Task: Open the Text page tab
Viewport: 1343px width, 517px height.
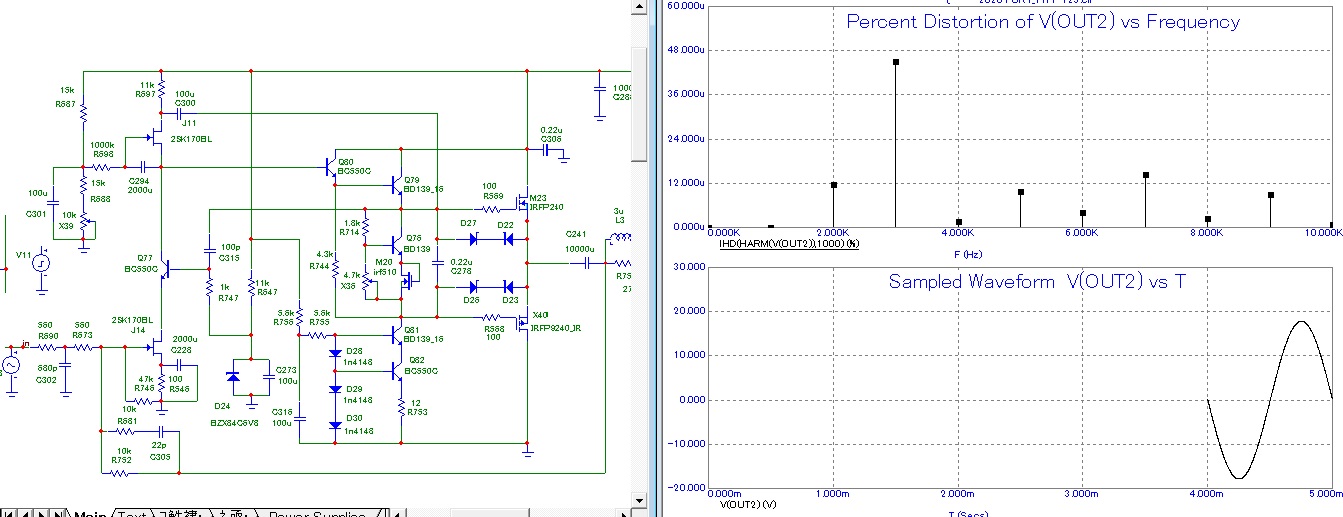Action: 132,513
